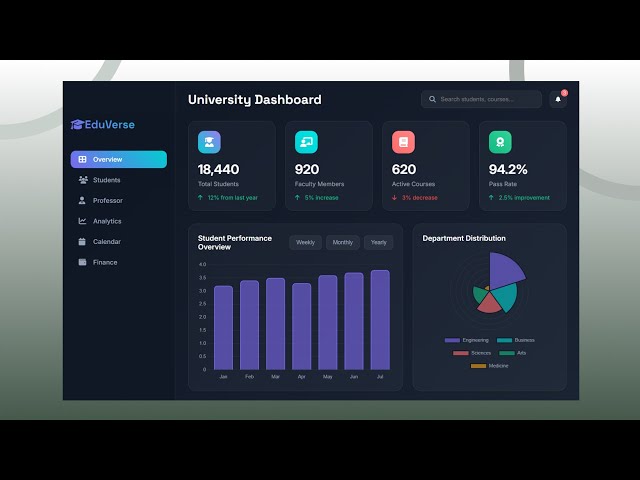Screen dimensions: 640x480
Task: Click the Faculty Members teacher icon tile
Action: (x=306, y=142)
